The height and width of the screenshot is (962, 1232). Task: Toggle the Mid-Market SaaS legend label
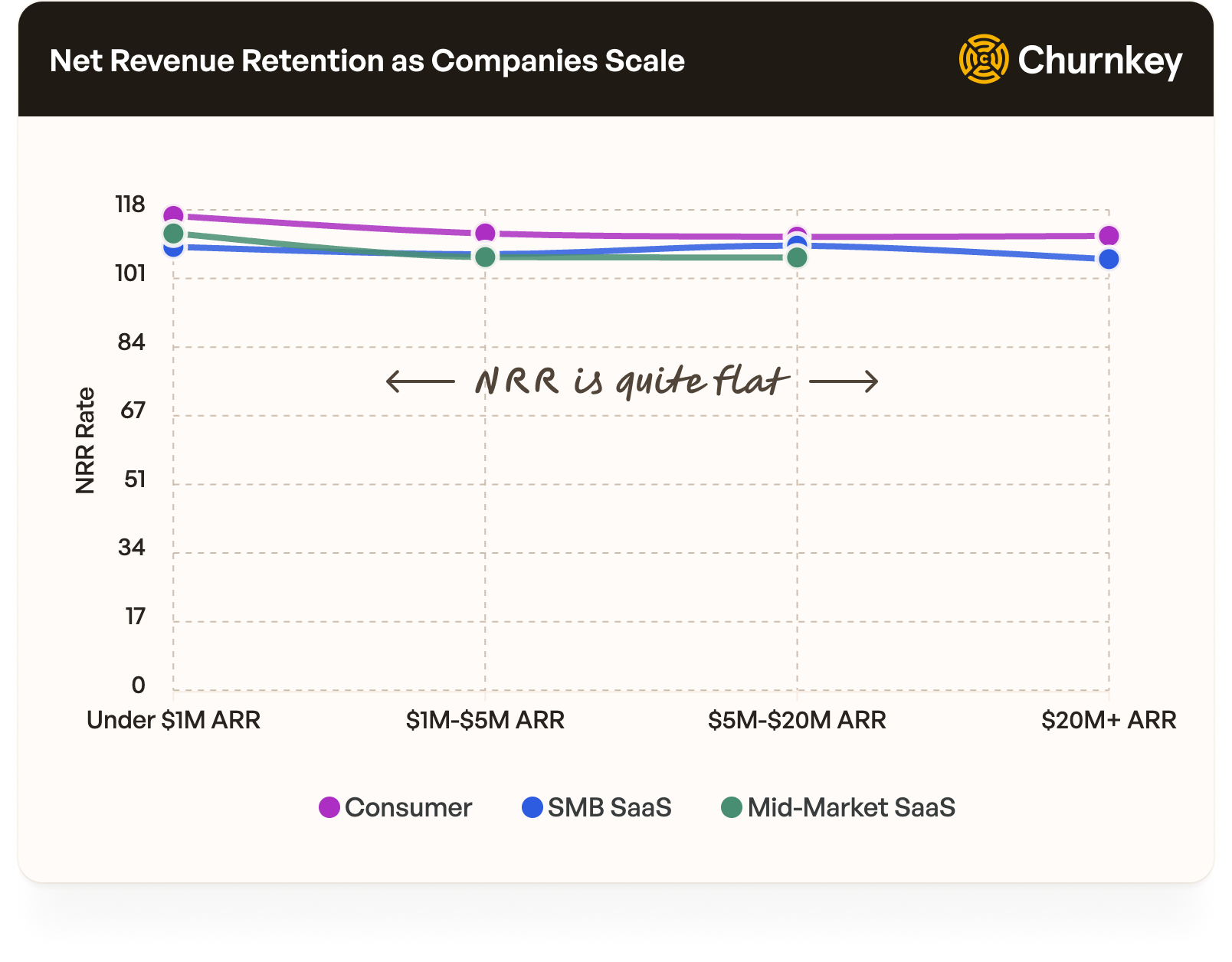pos(851,807)
